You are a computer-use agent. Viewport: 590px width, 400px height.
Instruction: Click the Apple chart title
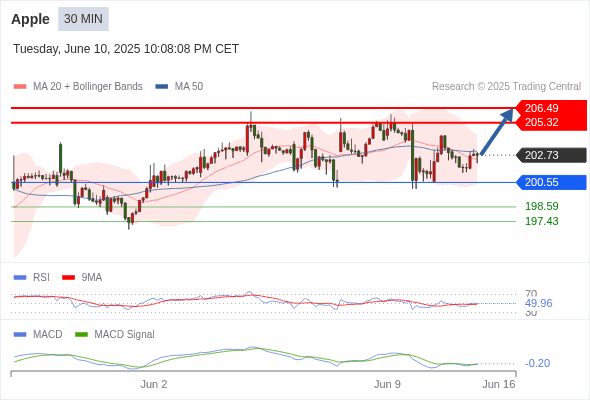pyautogui.click(x=30, y=19)
